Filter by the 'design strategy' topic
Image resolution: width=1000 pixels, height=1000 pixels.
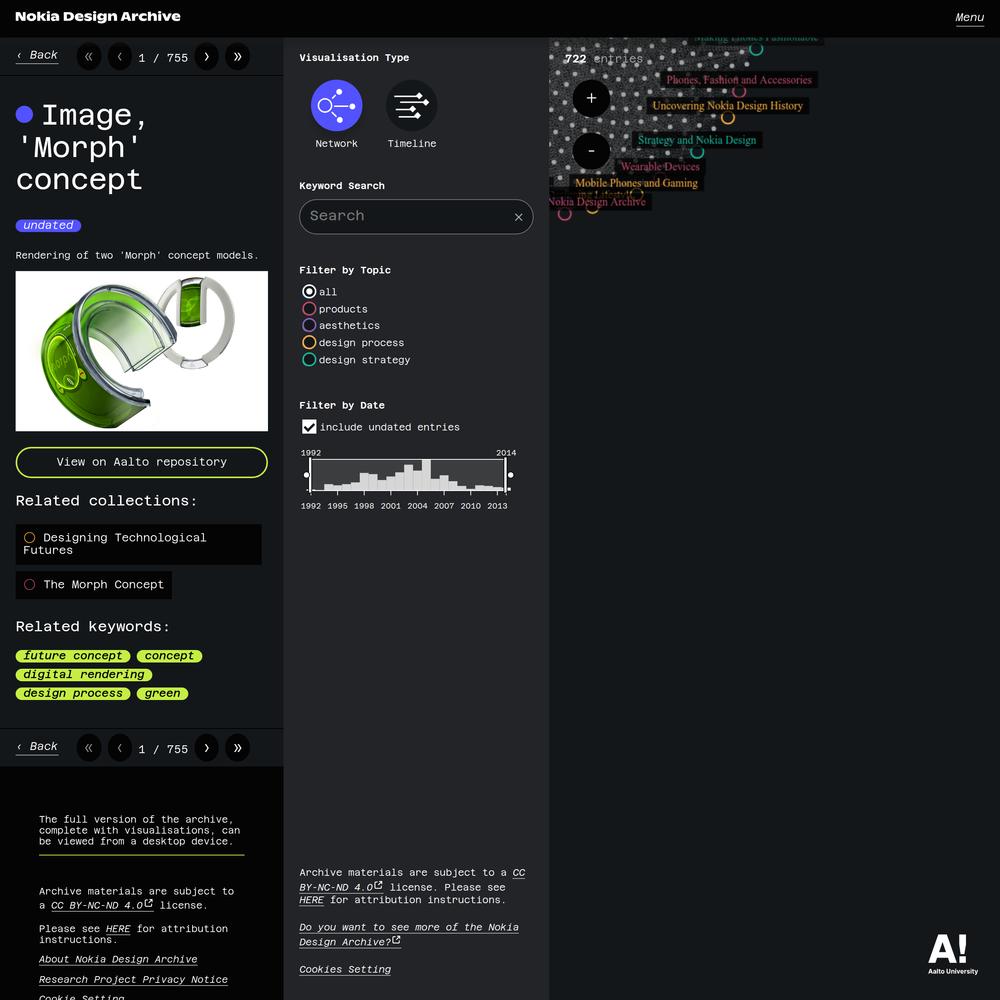[309, 360]
